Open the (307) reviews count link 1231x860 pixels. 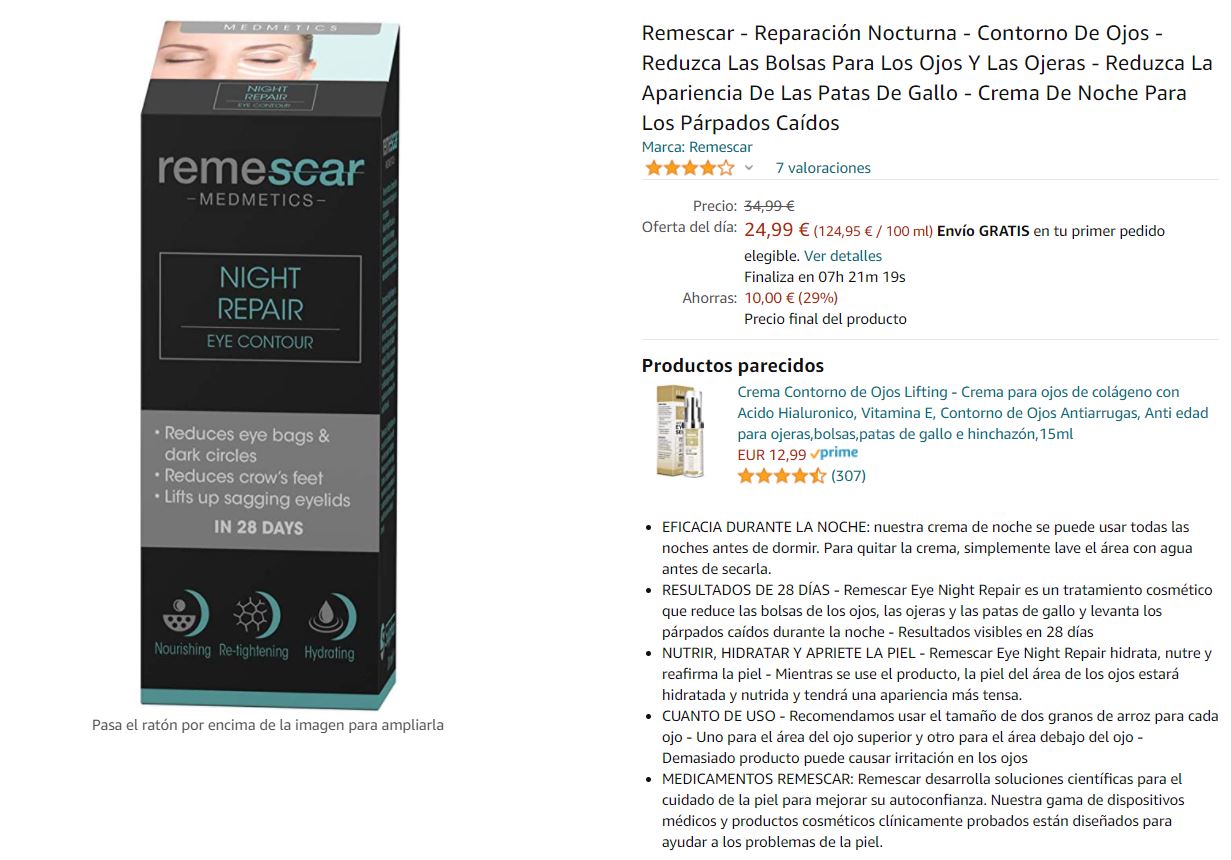[x=848, y=476]
